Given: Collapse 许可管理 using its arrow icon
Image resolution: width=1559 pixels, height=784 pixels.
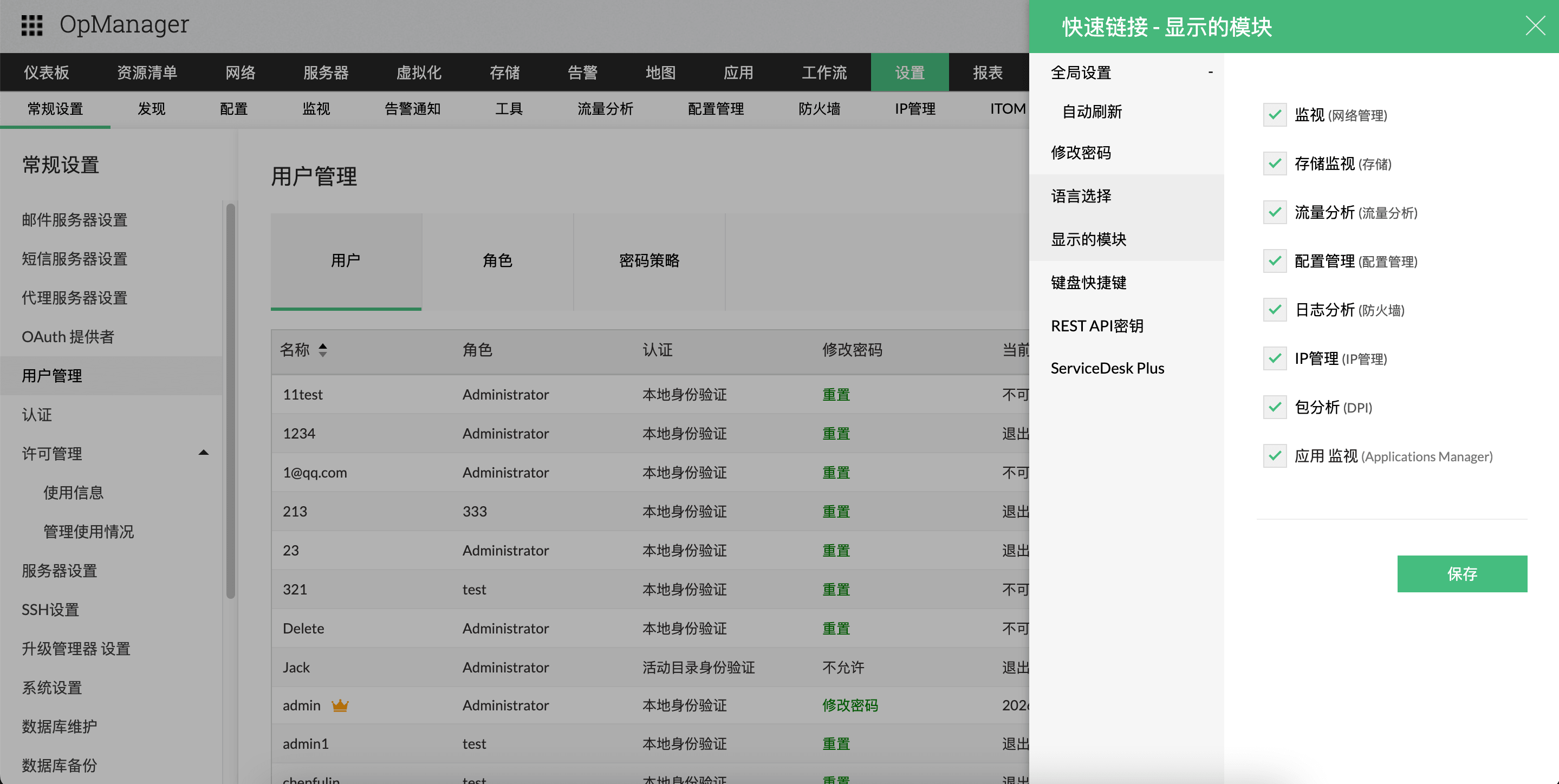Looking at the screenshot, I should (203, 453).
